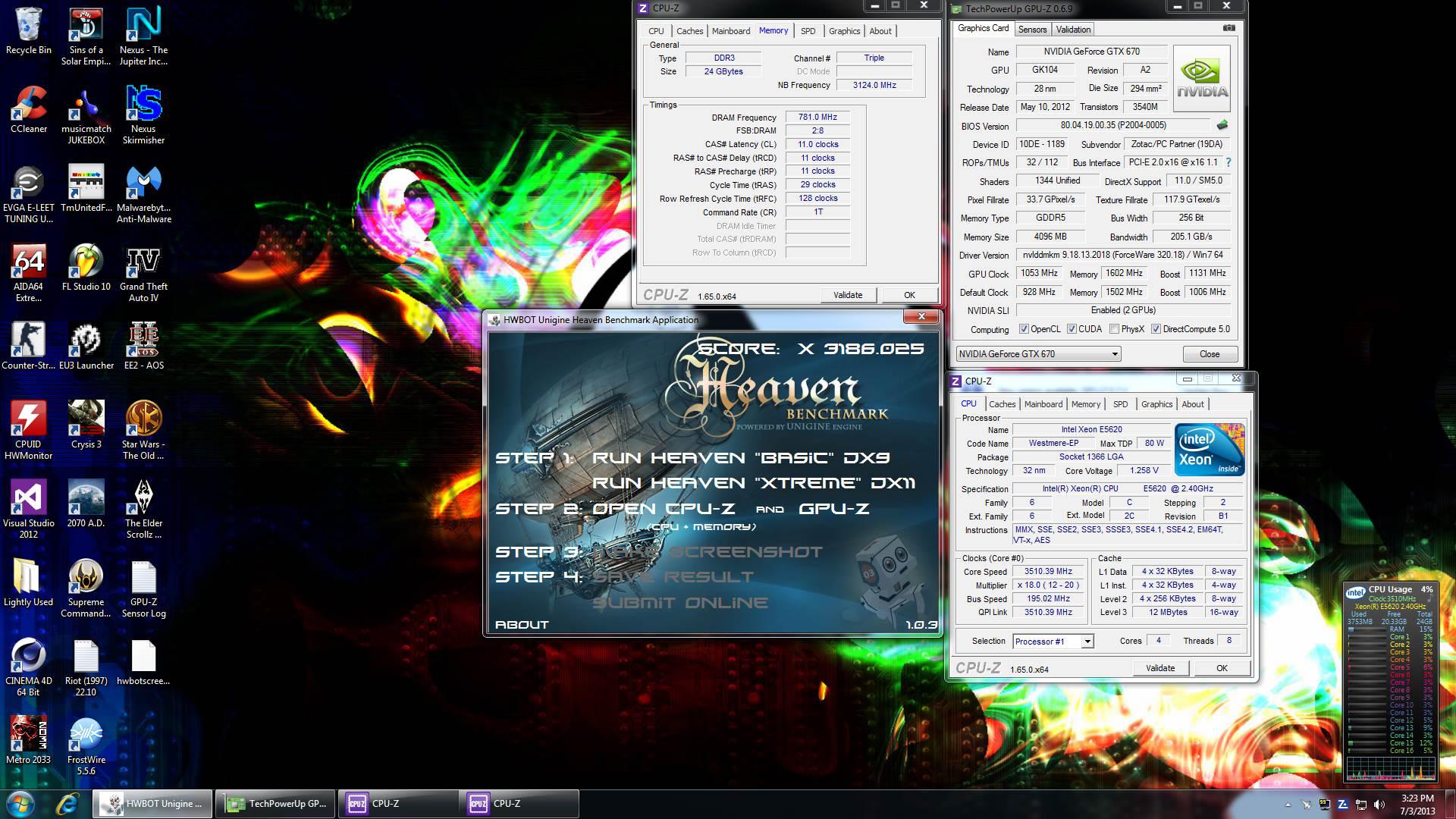Screen dimensions: 1456x819
Task: Open Riot (1997) 22.10 file
Action: 86,667
